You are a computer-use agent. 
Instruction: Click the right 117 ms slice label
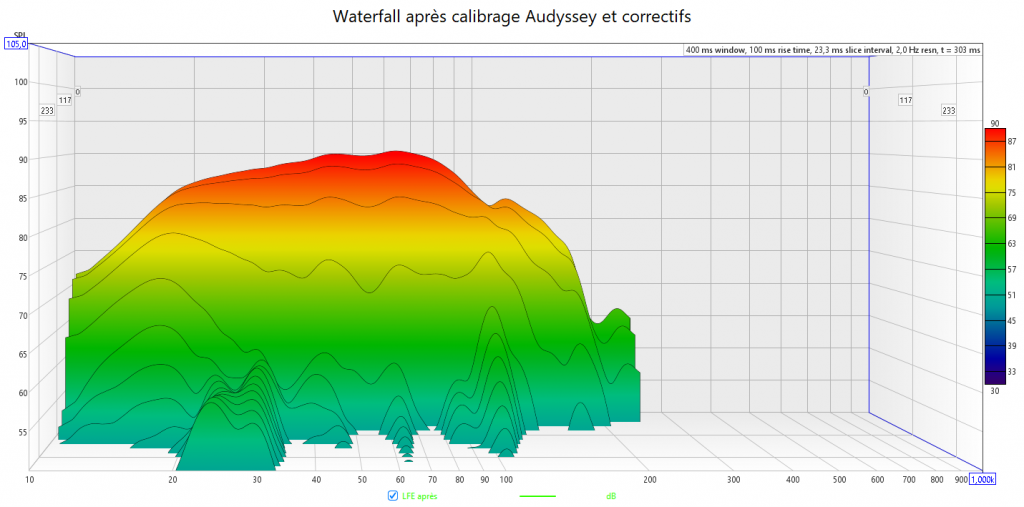905,100
